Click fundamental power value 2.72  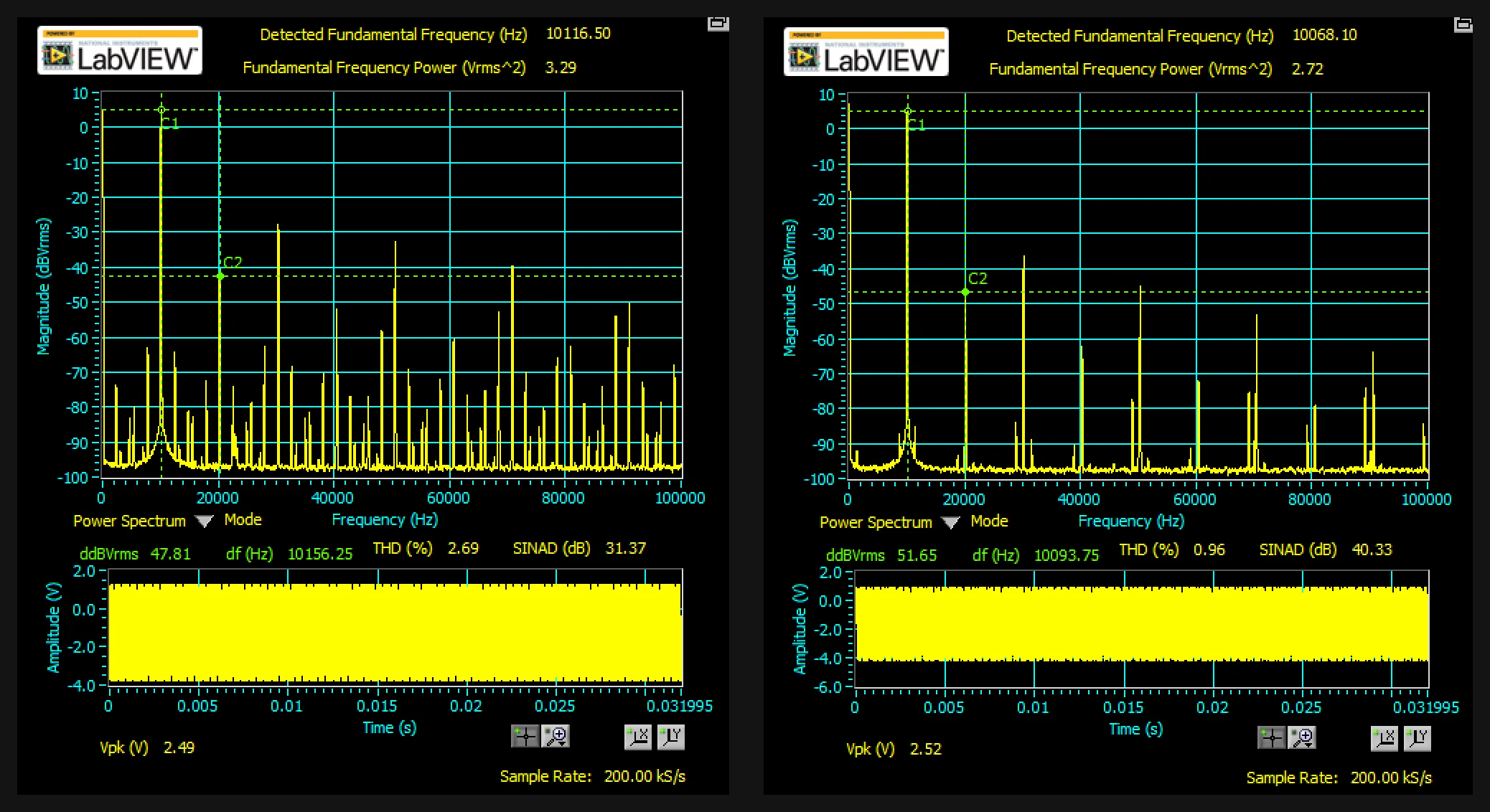pyautogui.click(x=1307, y=69)
